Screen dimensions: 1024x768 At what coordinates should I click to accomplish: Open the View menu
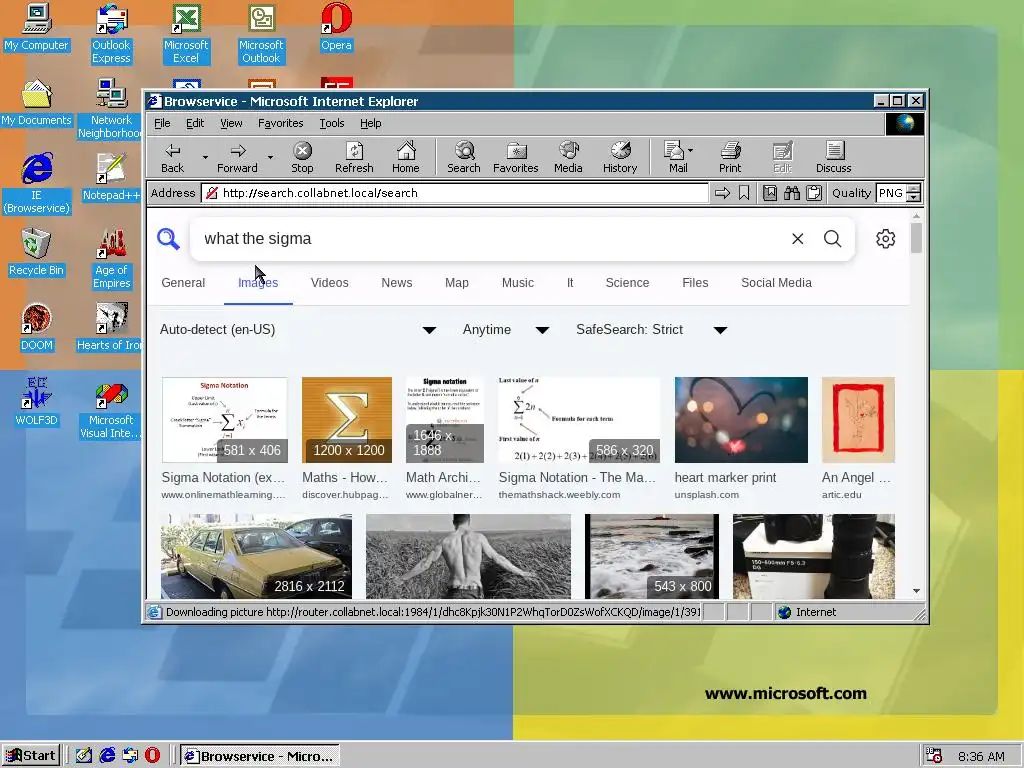(231, 123)
